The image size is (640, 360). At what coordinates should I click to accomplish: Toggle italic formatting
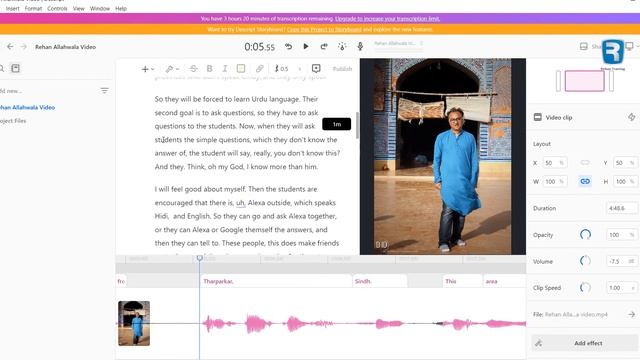click(224, 69)
